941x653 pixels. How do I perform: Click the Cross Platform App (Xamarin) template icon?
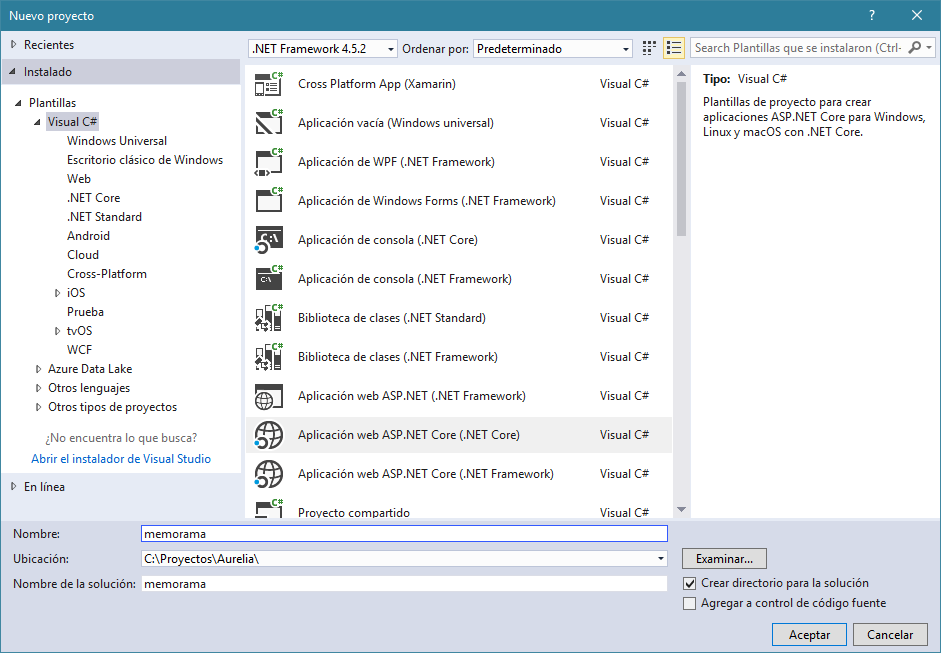pyautogui.click(x=268, y=84)
